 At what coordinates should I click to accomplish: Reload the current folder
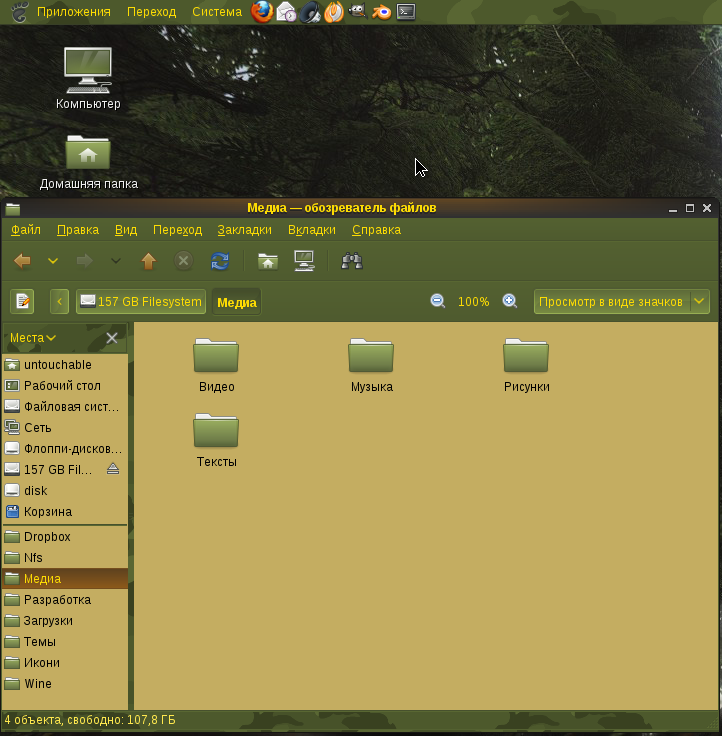point(220,261)
